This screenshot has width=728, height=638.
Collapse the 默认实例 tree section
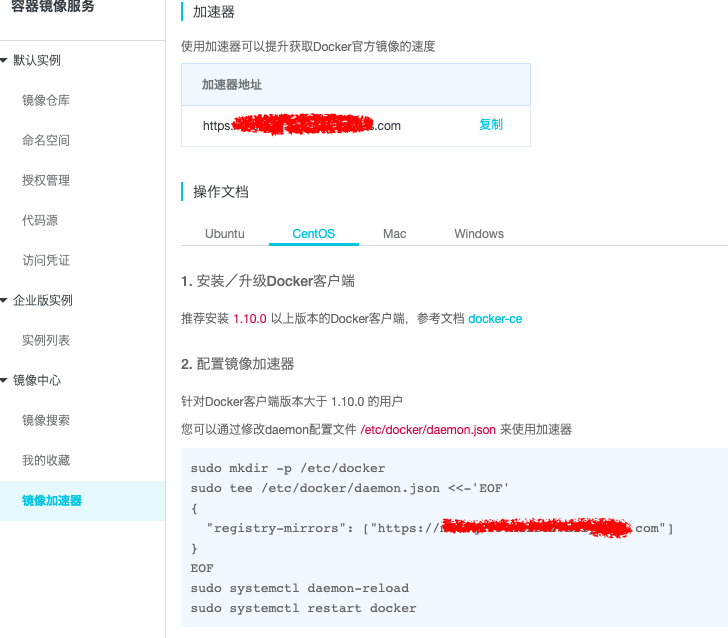(x=36, y=60)
